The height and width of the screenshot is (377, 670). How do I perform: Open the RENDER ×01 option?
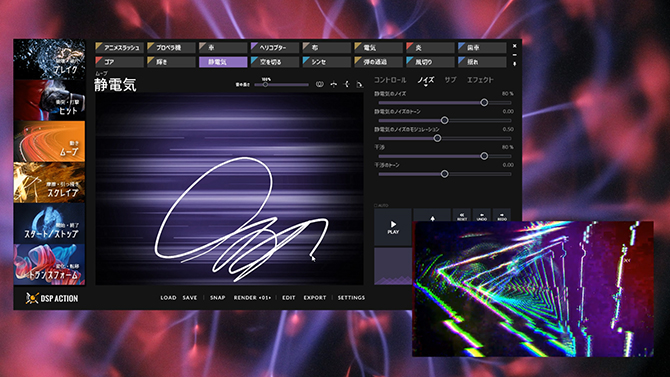[252, 297]
